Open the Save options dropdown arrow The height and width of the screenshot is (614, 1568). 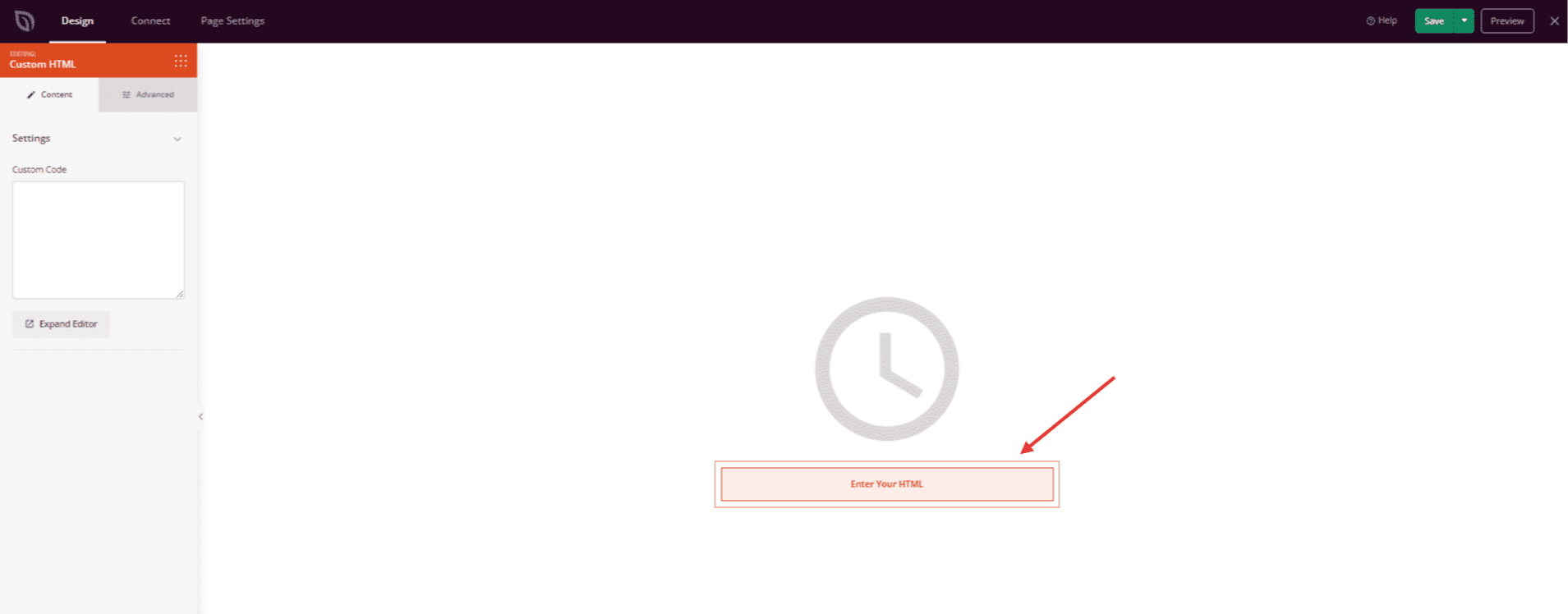1464,21
